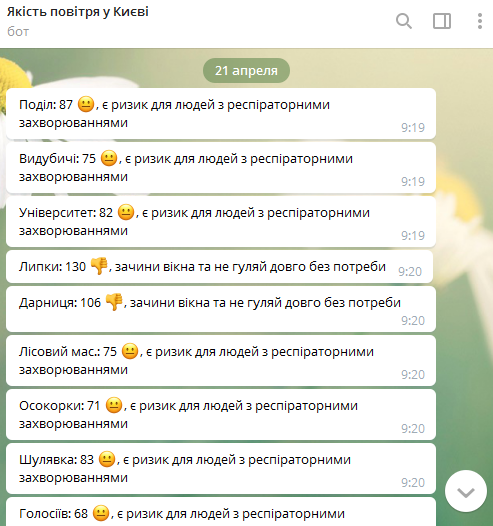Click the бот status label under title

18,32
